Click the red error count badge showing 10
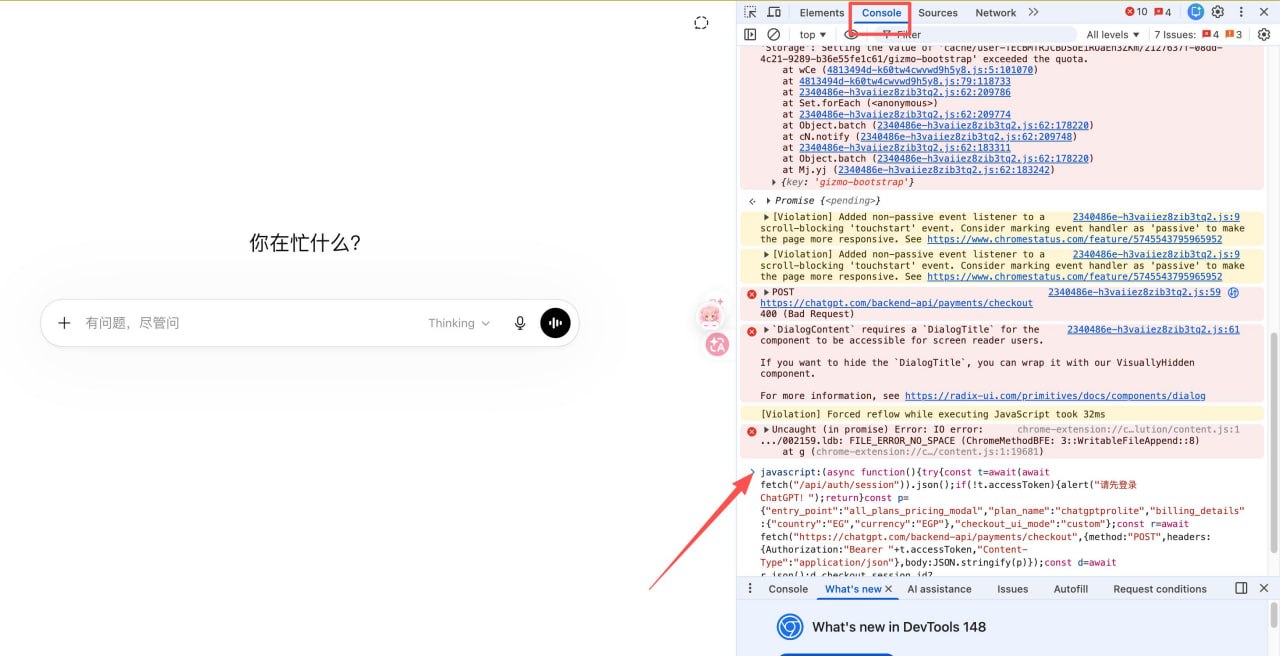 pyautogui.click(x=1136, y=12)
